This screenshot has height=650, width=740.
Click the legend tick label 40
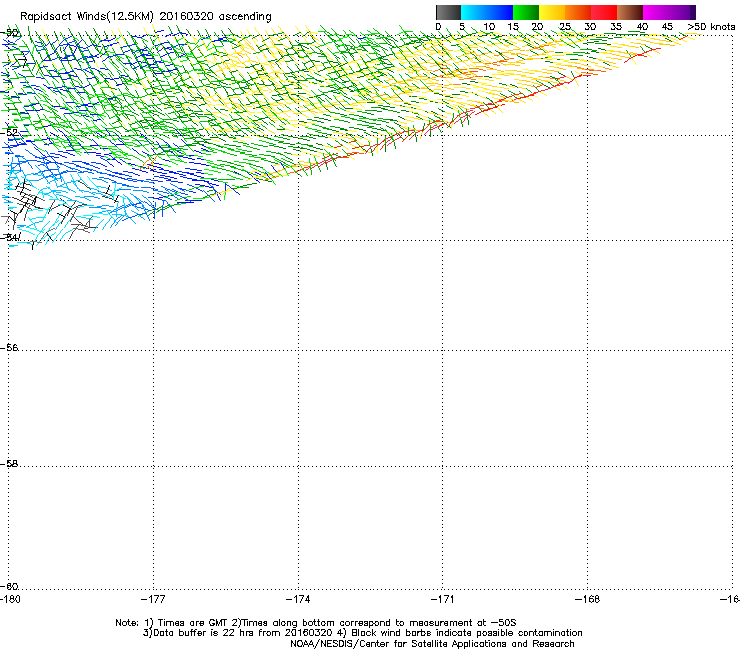642,27
